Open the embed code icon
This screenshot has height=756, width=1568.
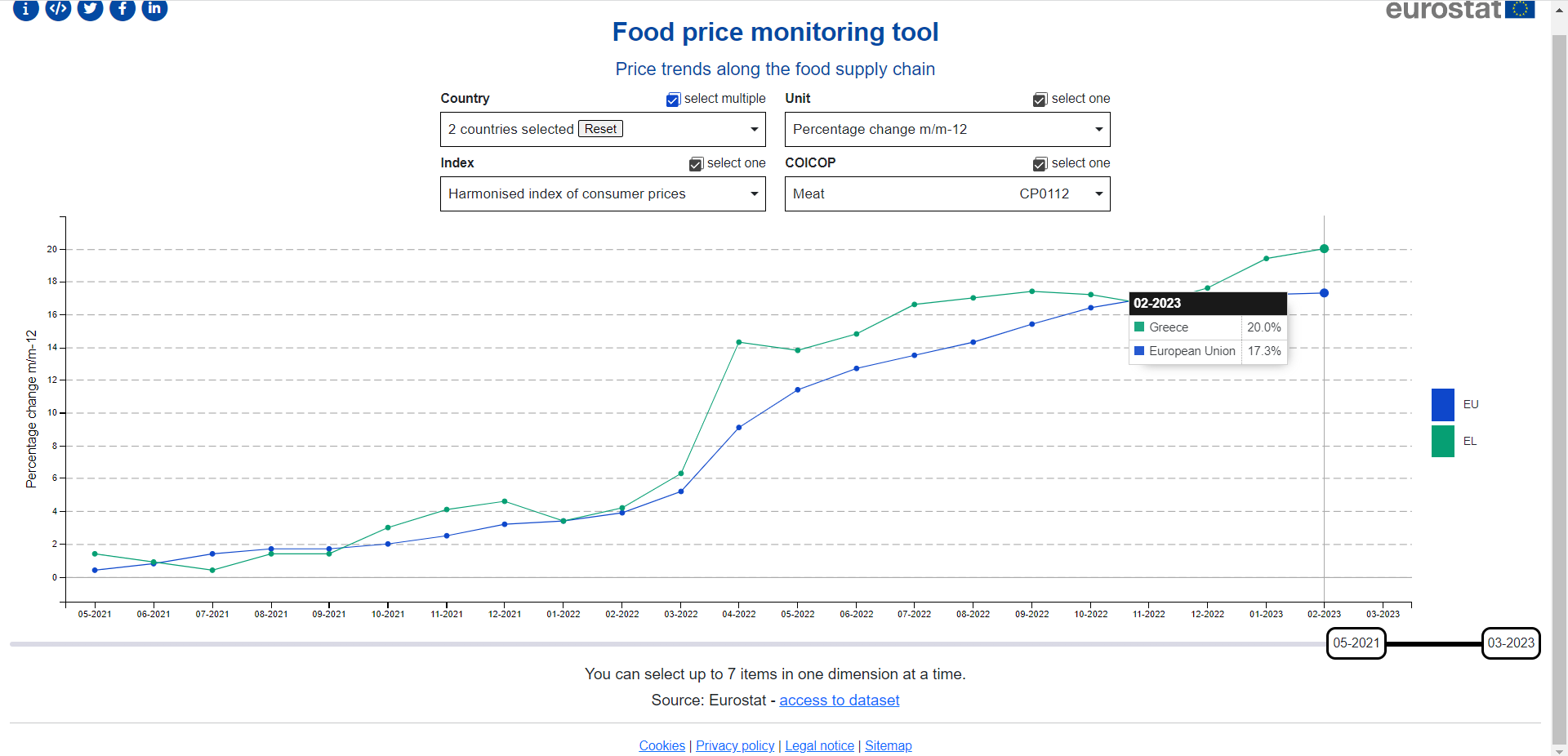pyautogui.click(x=58, y=8)
